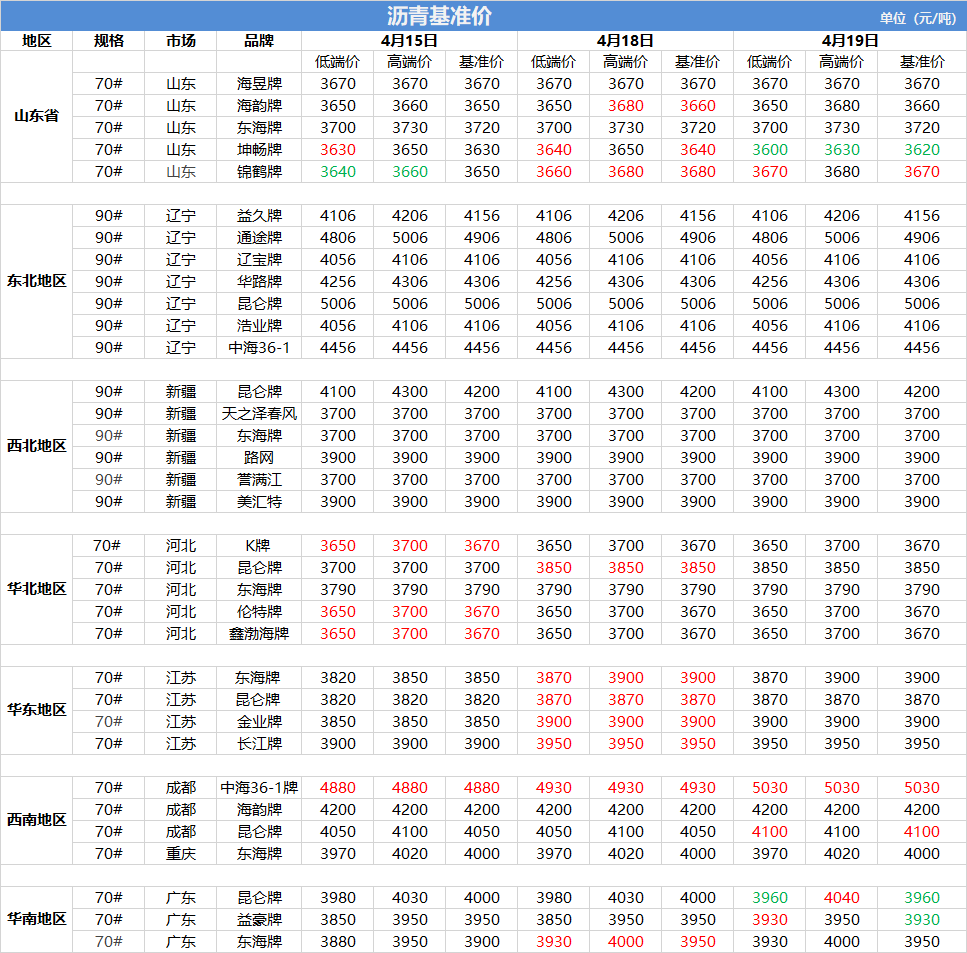The width and height of the screenshot is (967, 953).
Task: Click the 鑫渤海牌 brand cell
Action: pos(259,634)
